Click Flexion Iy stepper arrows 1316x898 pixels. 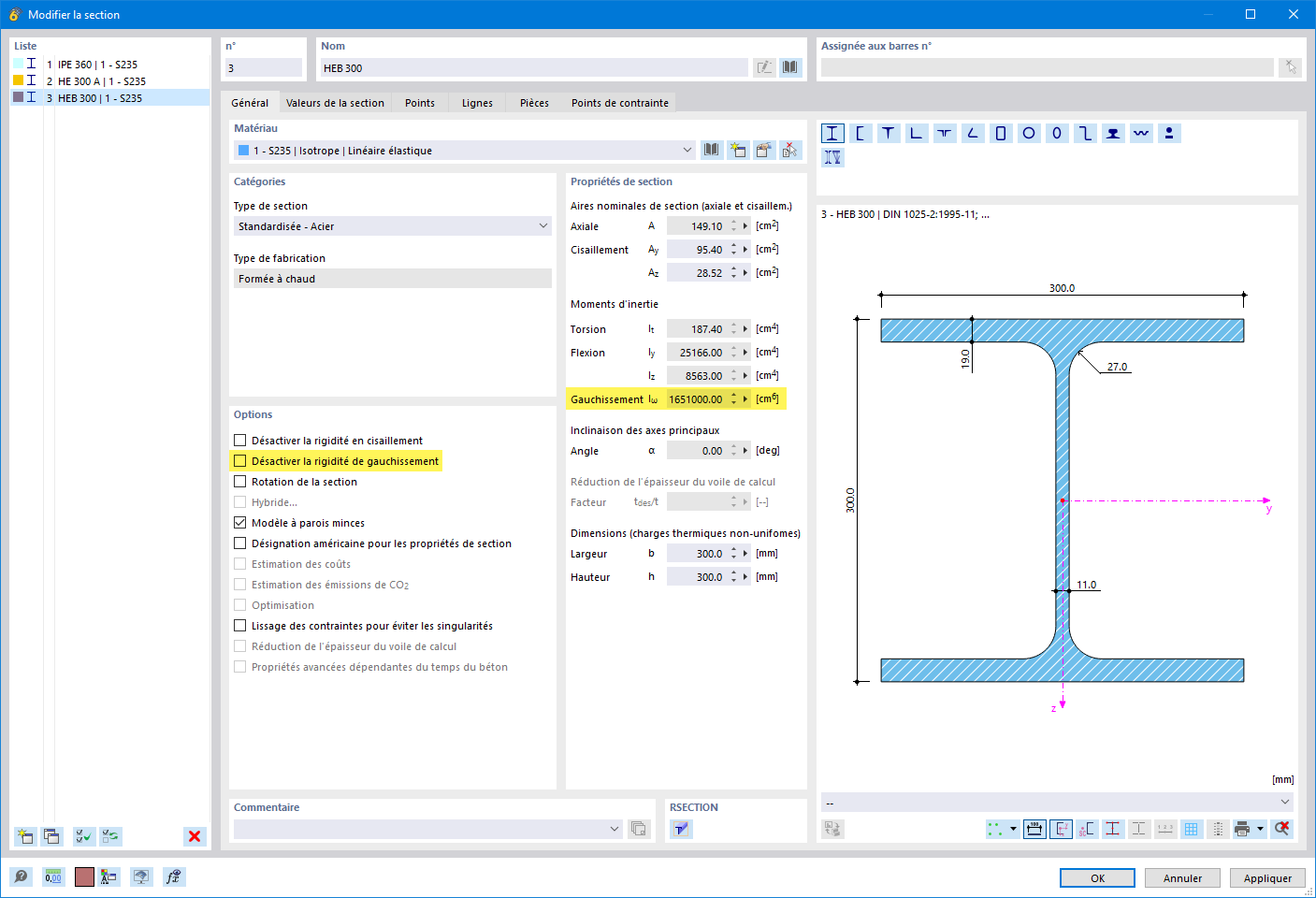click(x=734, y=352)
